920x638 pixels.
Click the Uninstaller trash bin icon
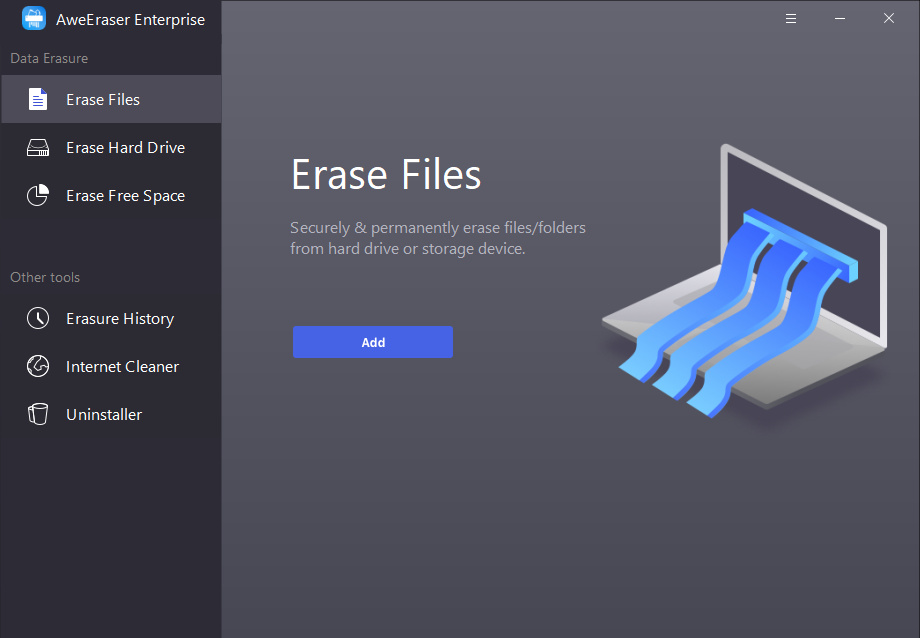[x=38, y=414]
